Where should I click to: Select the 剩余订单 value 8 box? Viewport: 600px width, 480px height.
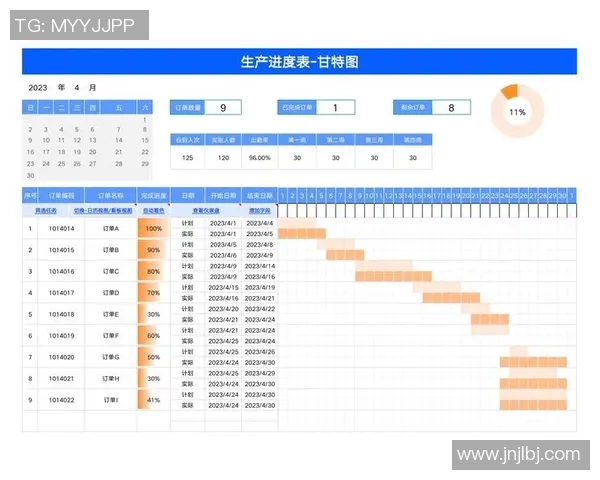point(451,108)
